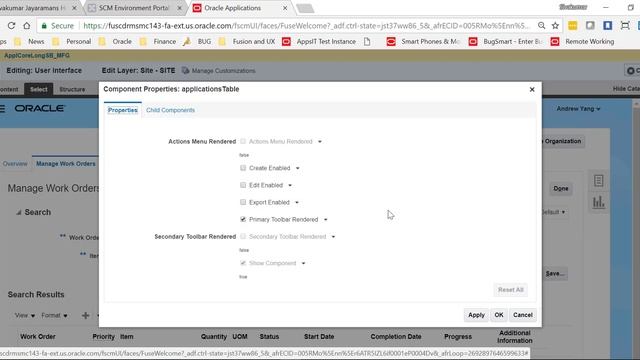
Task: Open dropdown arrow next to Primary Toolbar Rendered
Action: (325, 220)
